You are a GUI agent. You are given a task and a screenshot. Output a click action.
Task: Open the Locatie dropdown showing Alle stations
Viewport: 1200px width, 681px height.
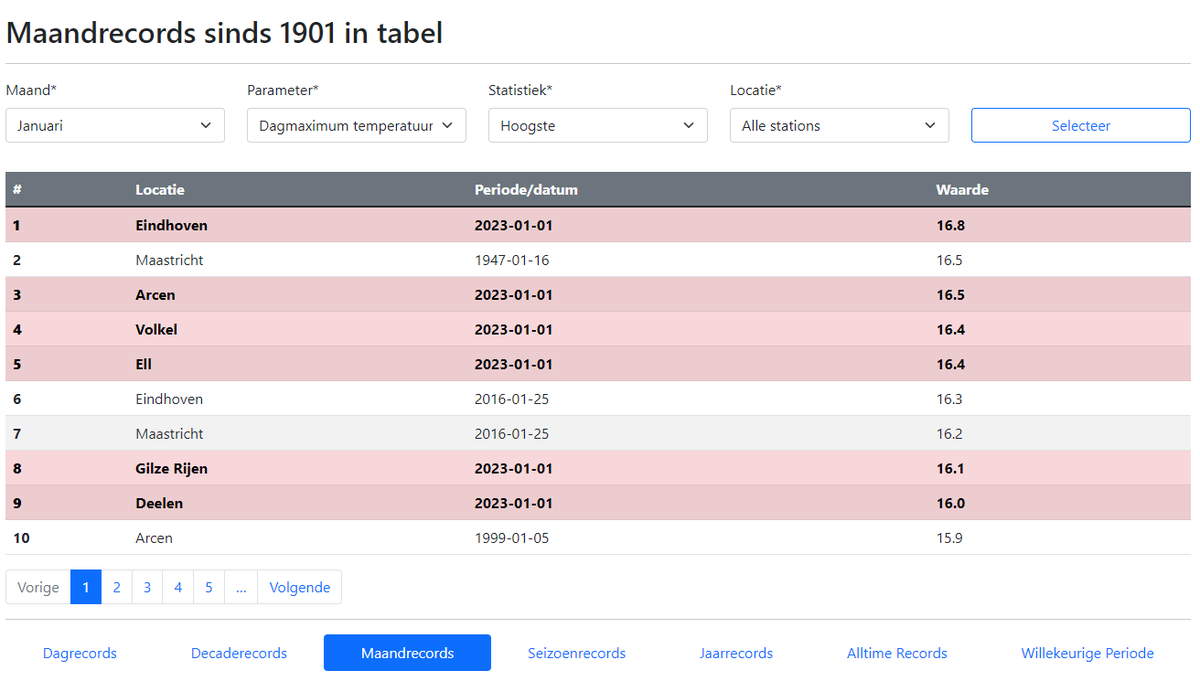pos(839,125)
